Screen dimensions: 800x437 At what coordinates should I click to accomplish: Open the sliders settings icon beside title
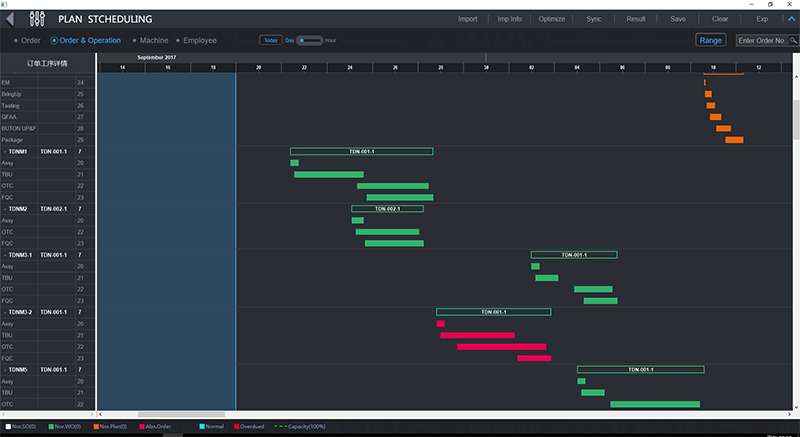click(38, 18)
